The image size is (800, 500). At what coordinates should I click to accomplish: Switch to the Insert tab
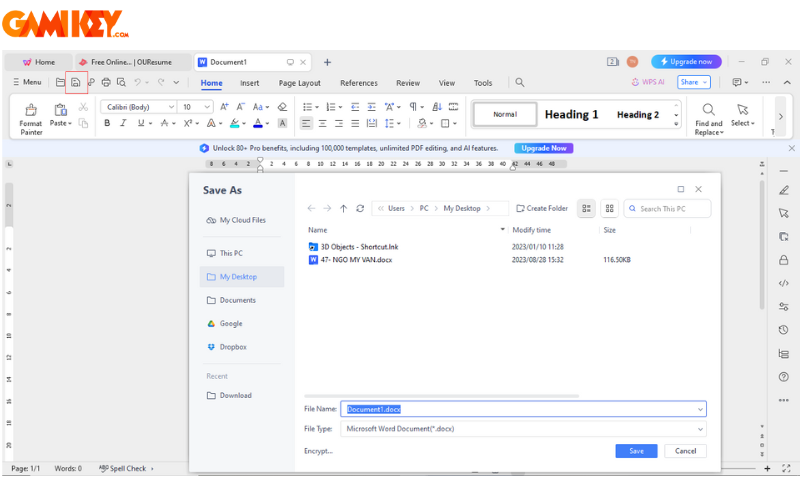tap(249, 83)
